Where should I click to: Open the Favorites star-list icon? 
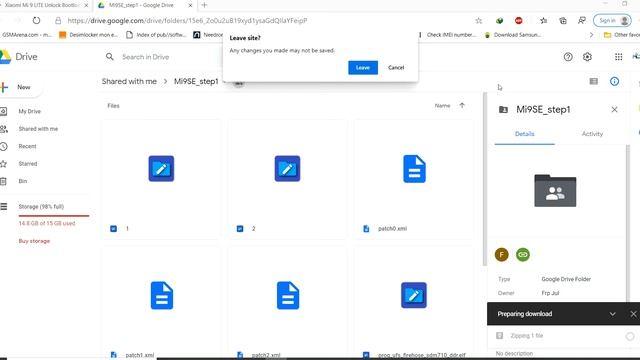543,20
